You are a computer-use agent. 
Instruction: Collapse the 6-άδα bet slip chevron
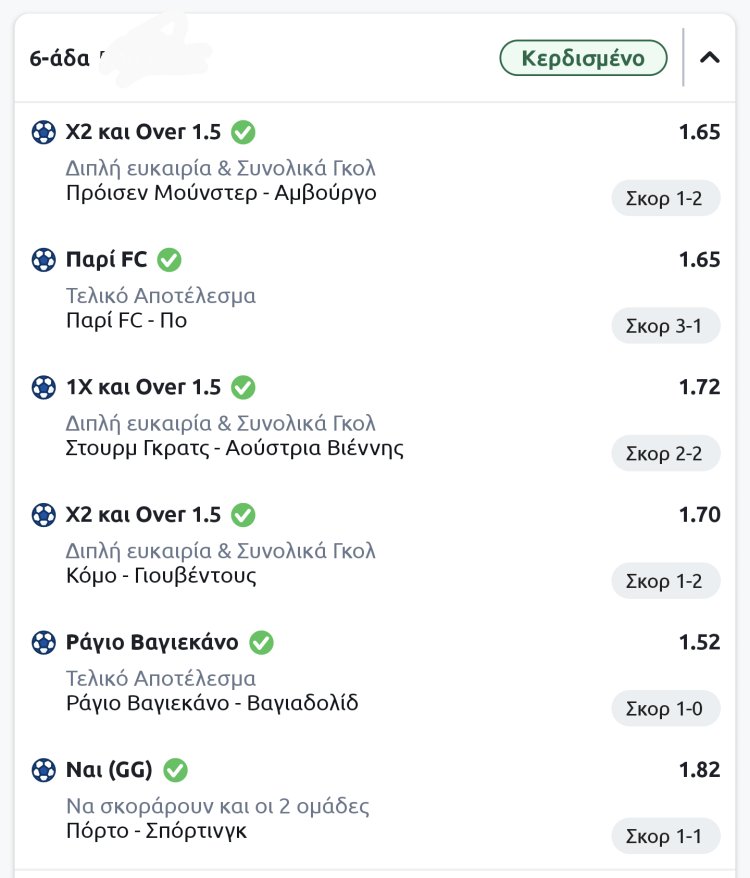710,57
